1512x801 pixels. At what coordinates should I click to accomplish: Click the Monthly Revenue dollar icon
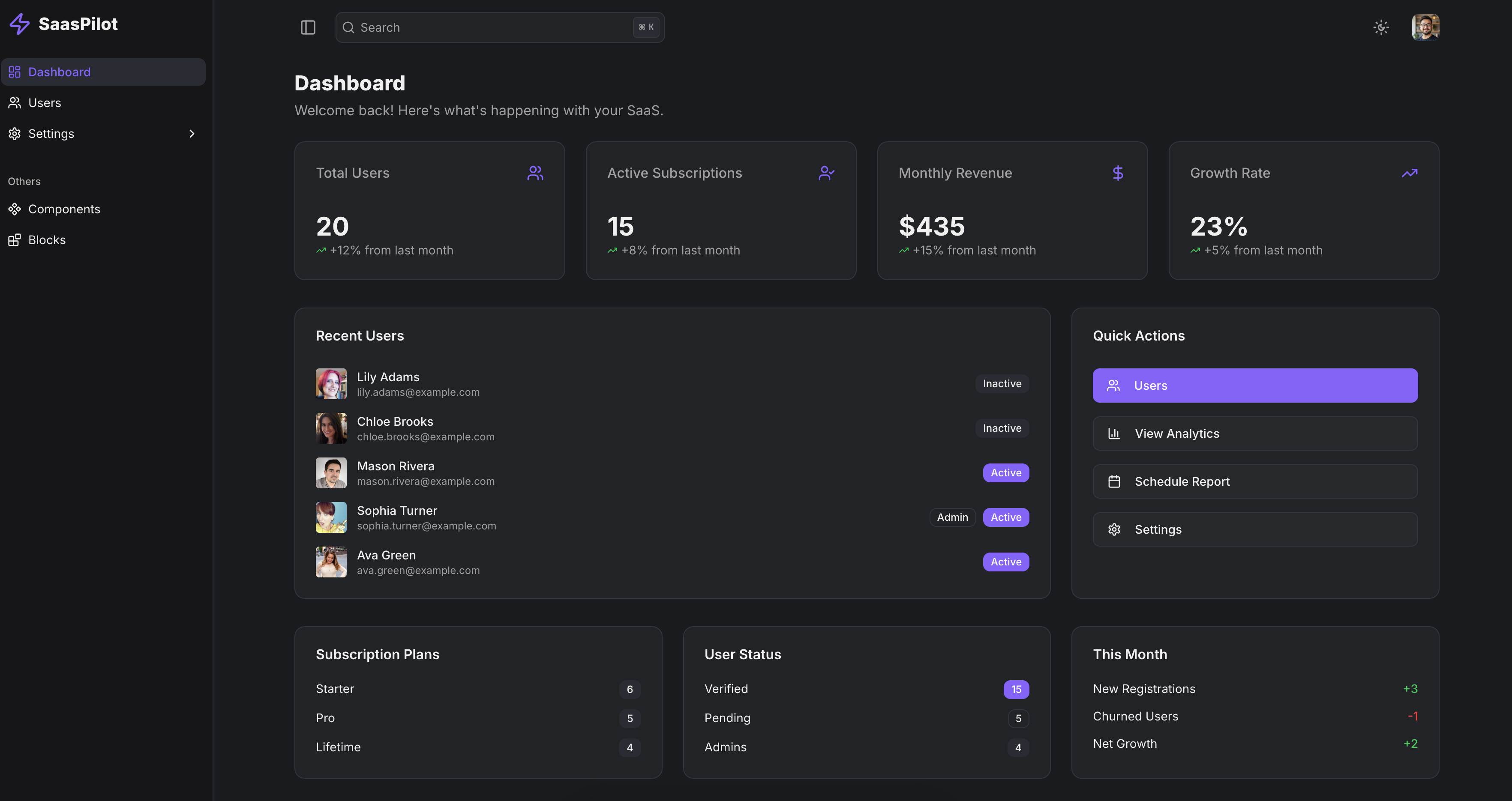[x=1118, y=173]
